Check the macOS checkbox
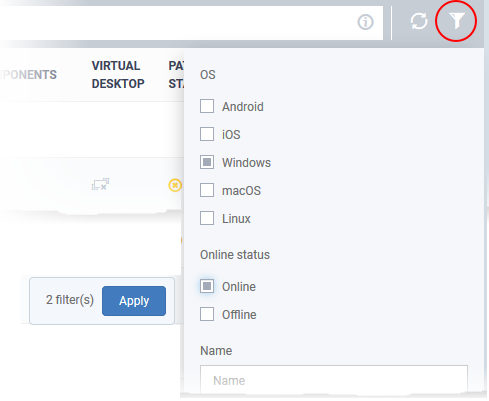 tap(207, 190)
